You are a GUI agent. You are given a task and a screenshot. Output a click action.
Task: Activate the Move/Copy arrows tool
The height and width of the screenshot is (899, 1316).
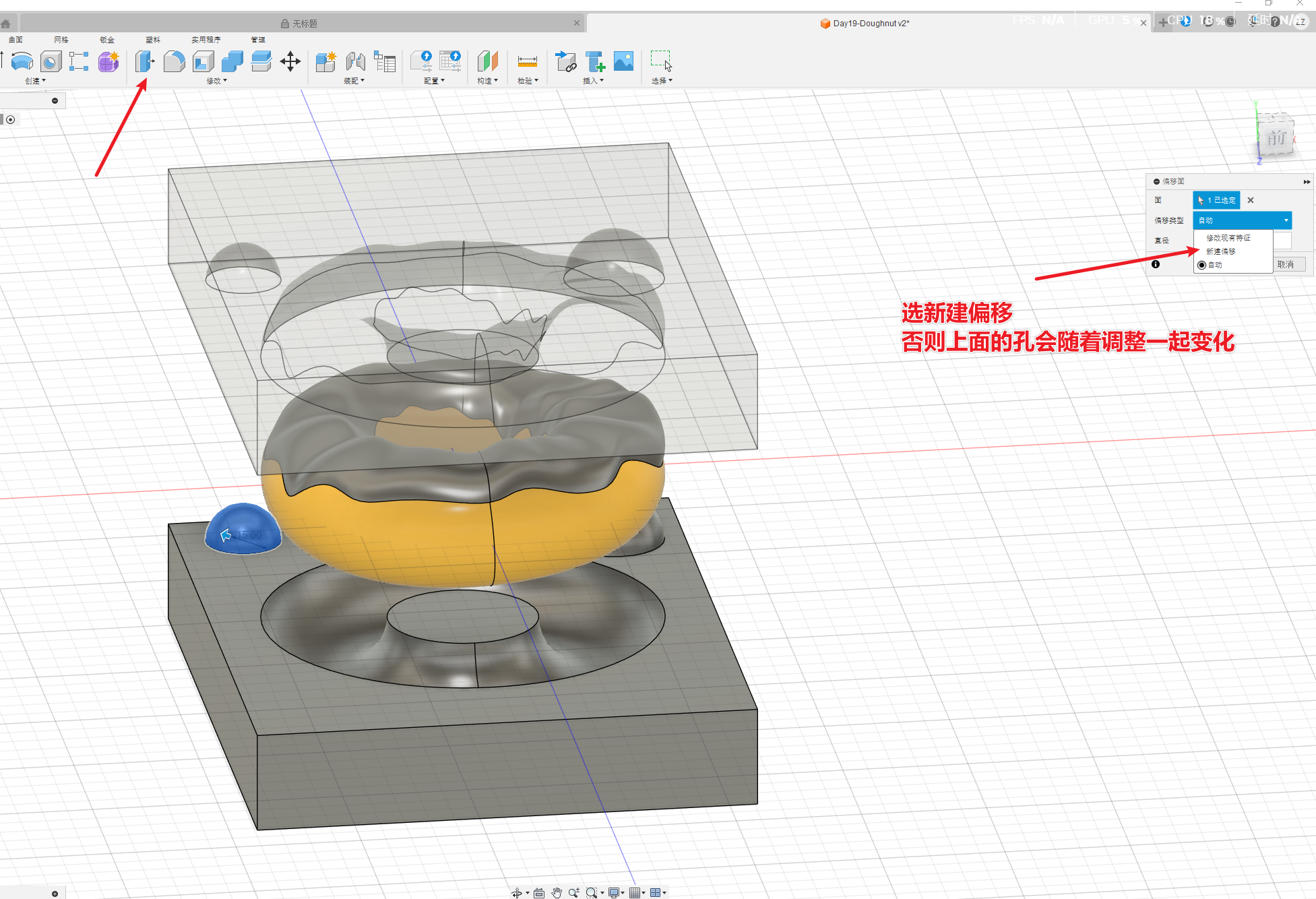pyautogui.click(x=290, y=62)
